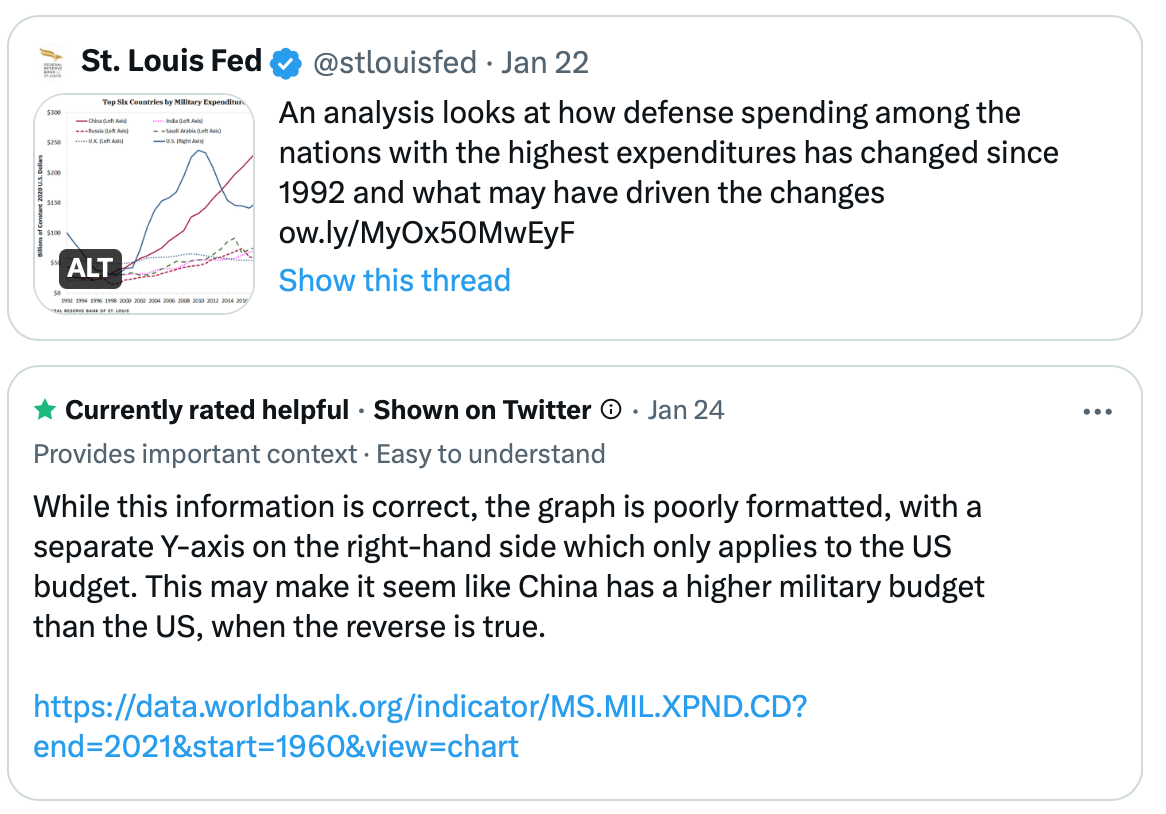Click Easy to understand tag

pyautogui.click(x=490, y=454)
